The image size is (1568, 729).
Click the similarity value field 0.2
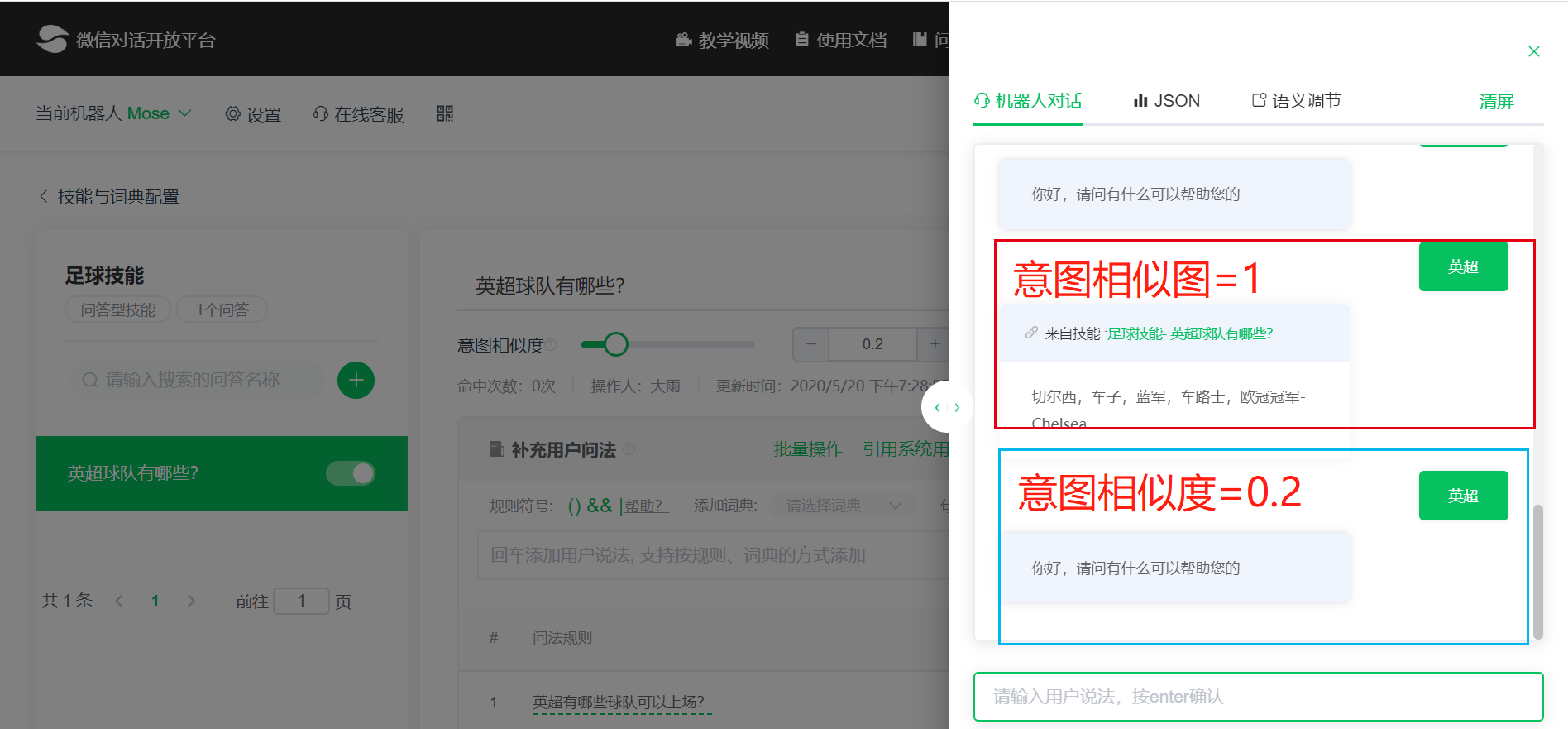pyautogui.click(x=872, y=344)
